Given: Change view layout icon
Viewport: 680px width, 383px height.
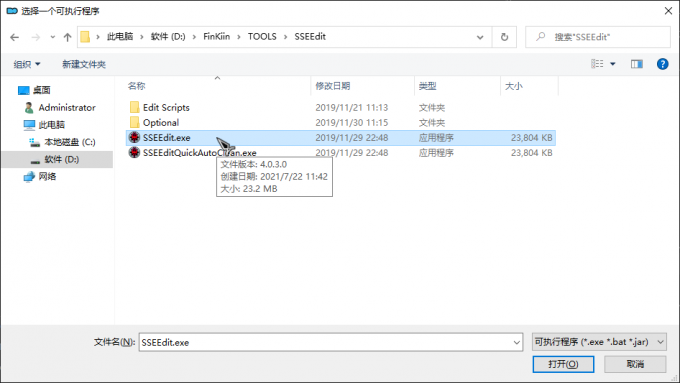Looking at the screenshot, I should (597, 64).
